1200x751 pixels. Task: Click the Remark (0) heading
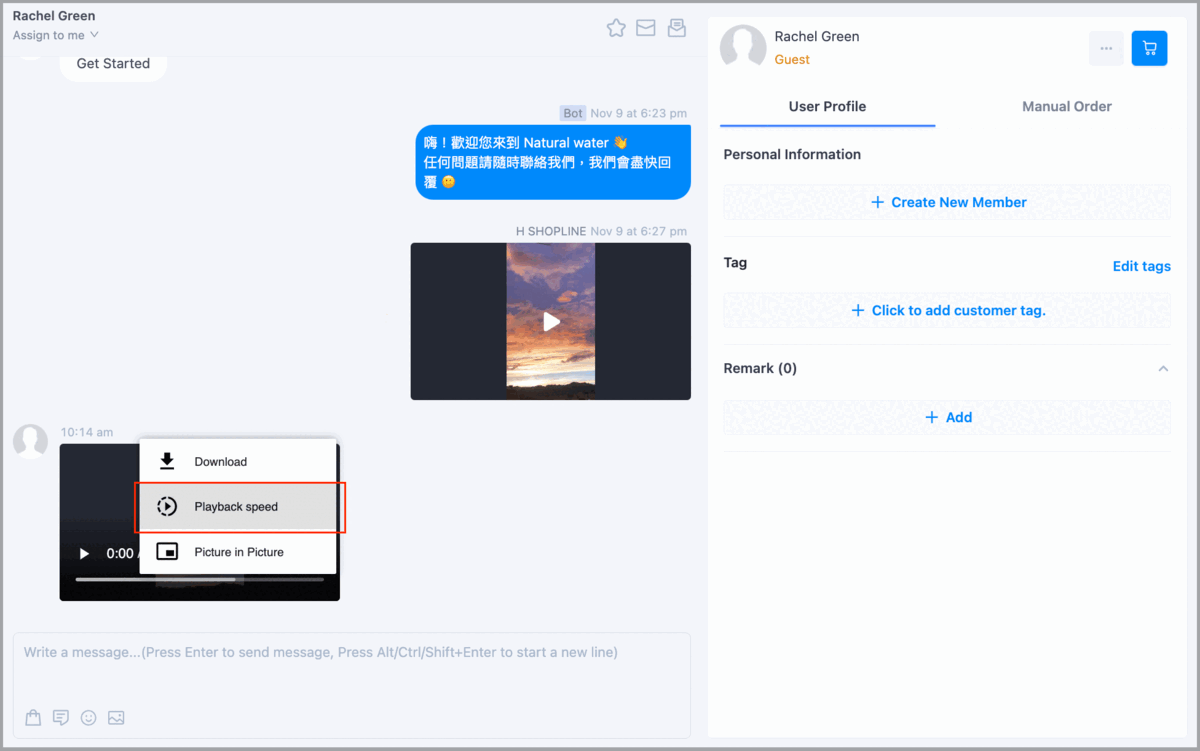click(760, 368)
